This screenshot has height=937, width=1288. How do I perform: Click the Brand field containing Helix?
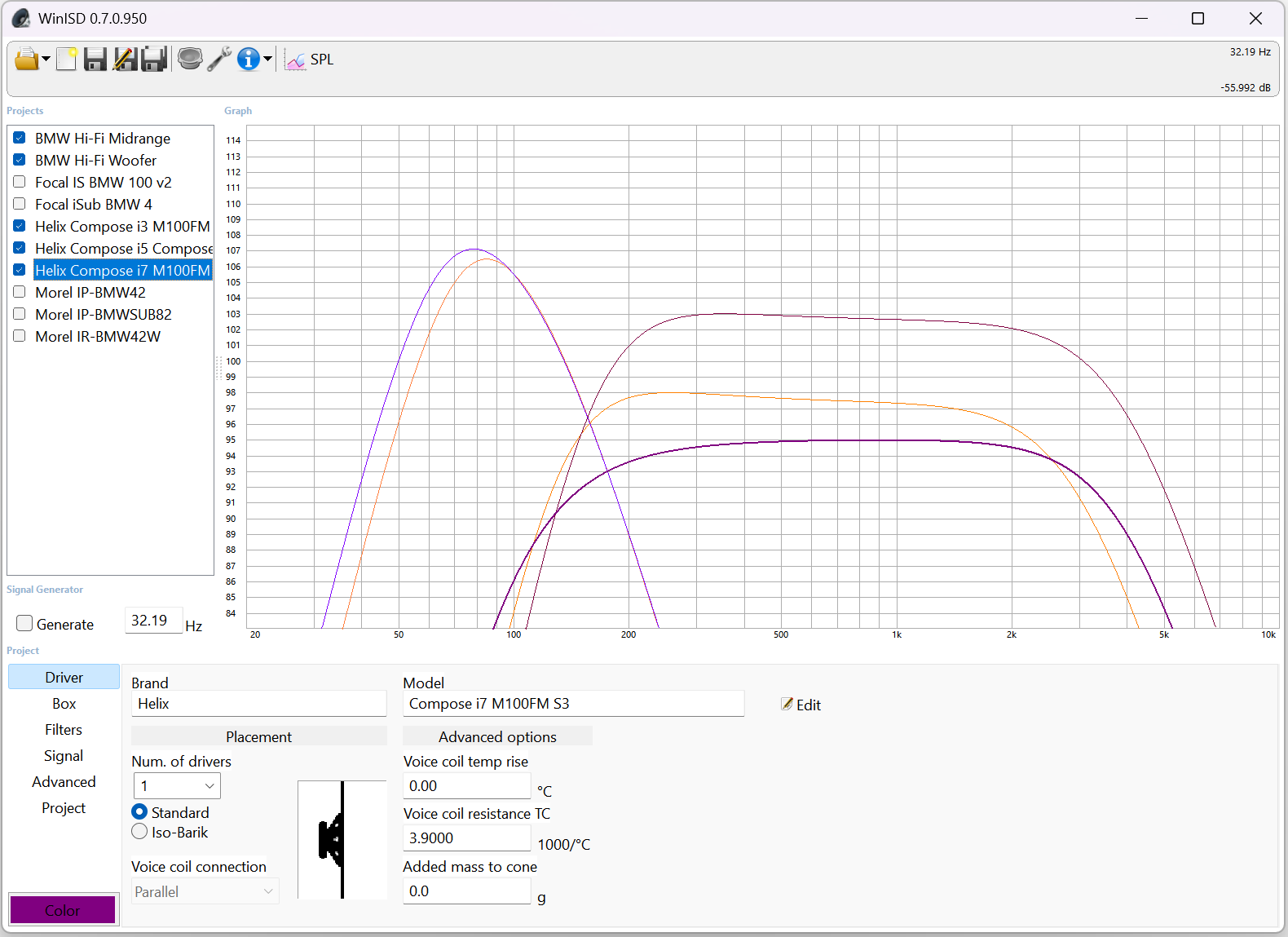(258, 704)
